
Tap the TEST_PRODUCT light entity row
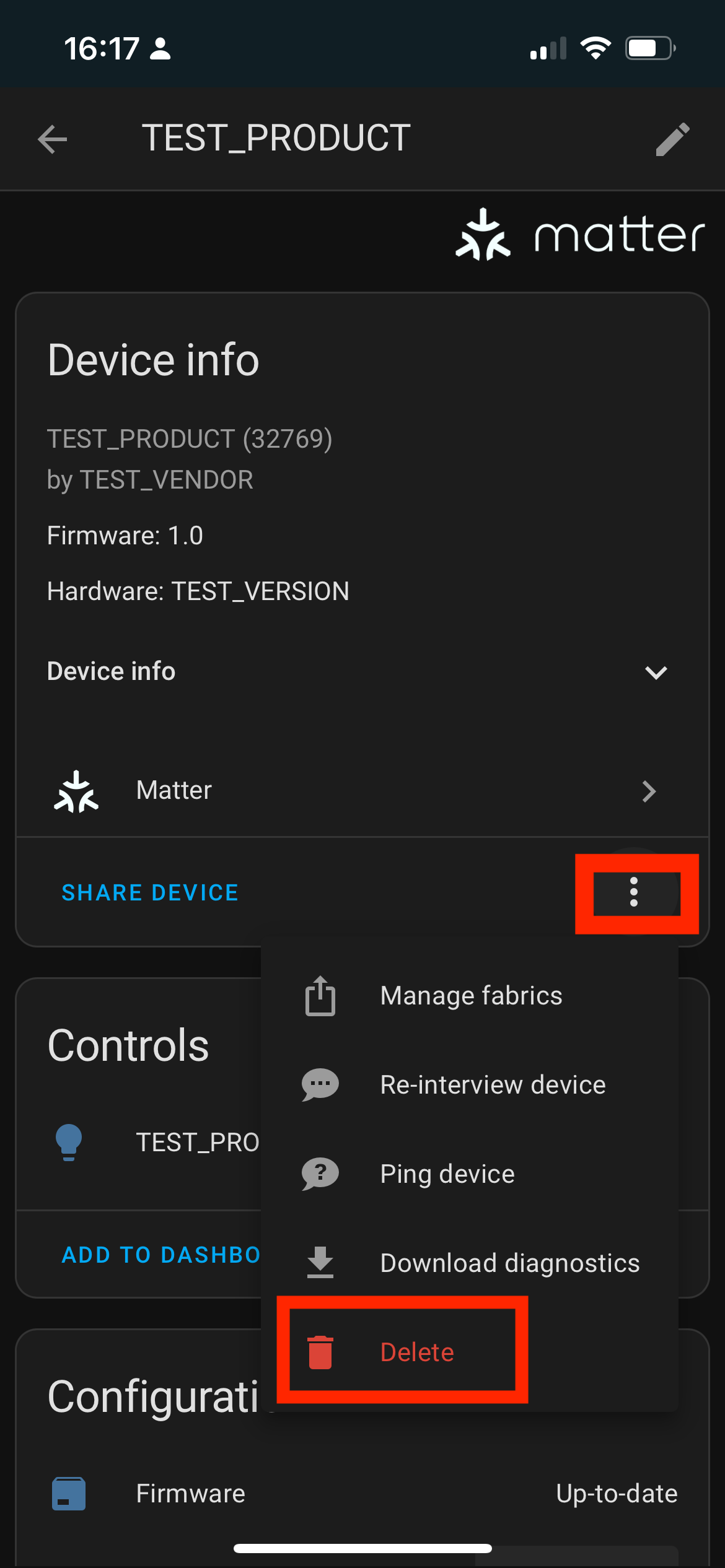[x=197, y=1142]
